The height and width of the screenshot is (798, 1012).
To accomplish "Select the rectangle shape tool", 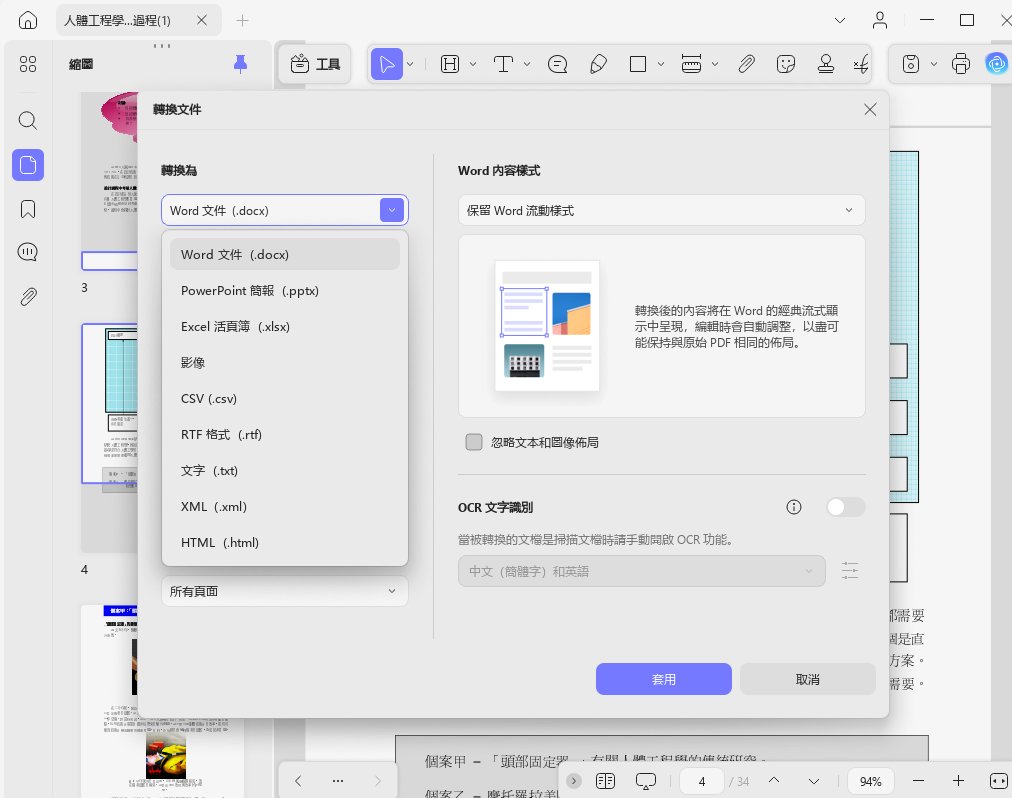I will pyautogui.click(x=638, y=64).
